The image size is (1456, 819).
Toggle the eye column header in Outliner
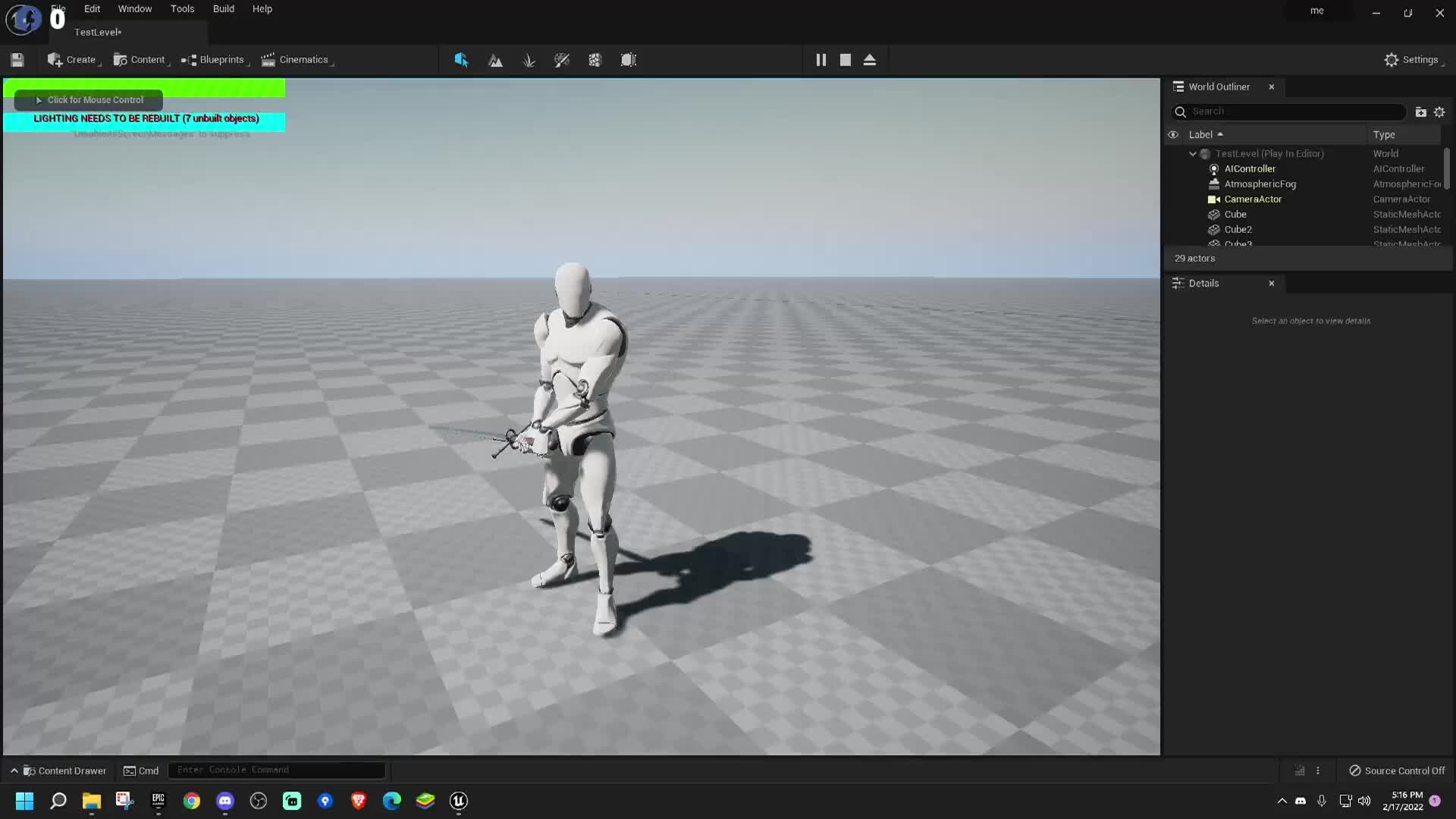tap(1174, 134)
